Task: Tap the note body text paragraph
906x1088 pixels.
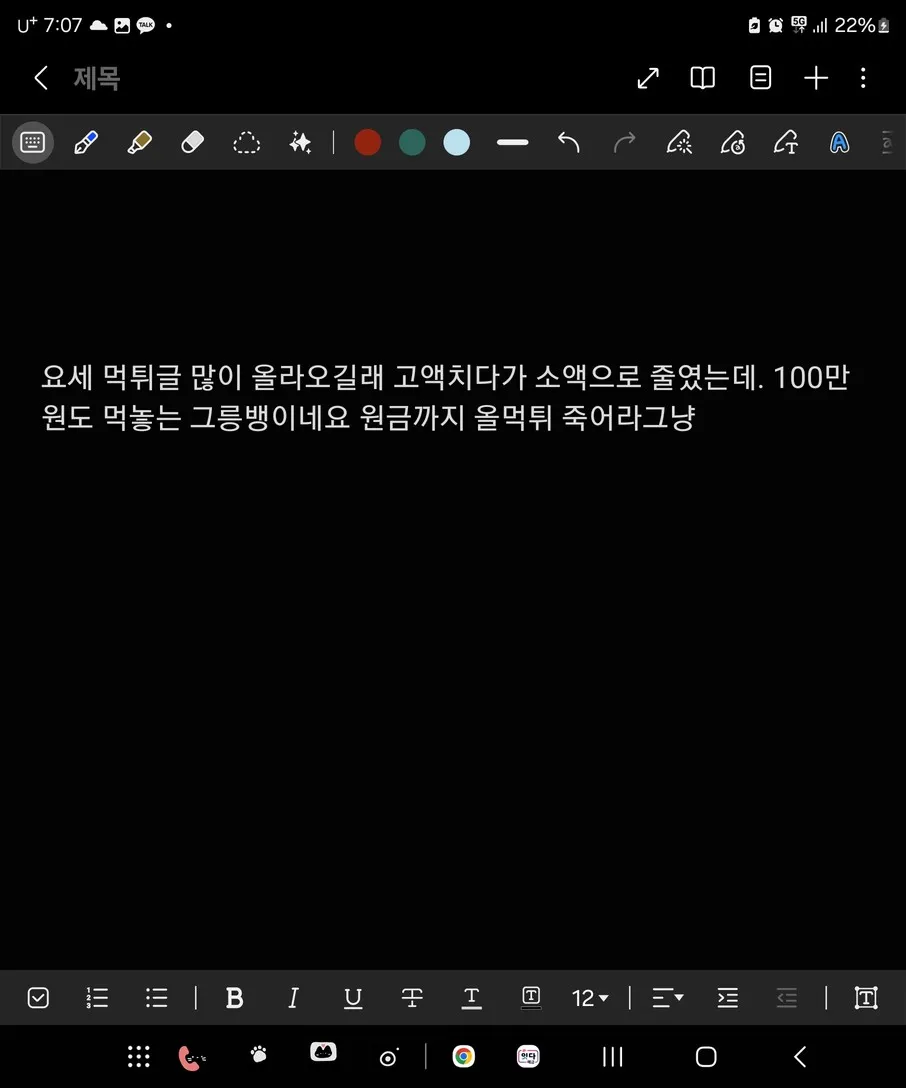Action: [x=445, y=397]
